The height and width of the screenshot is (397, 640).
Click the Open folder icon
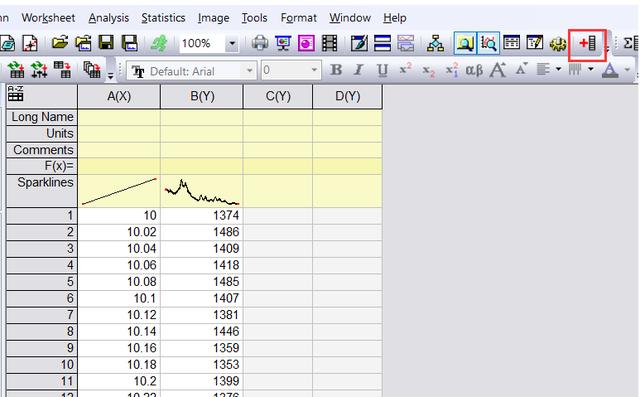pos(60,43)
